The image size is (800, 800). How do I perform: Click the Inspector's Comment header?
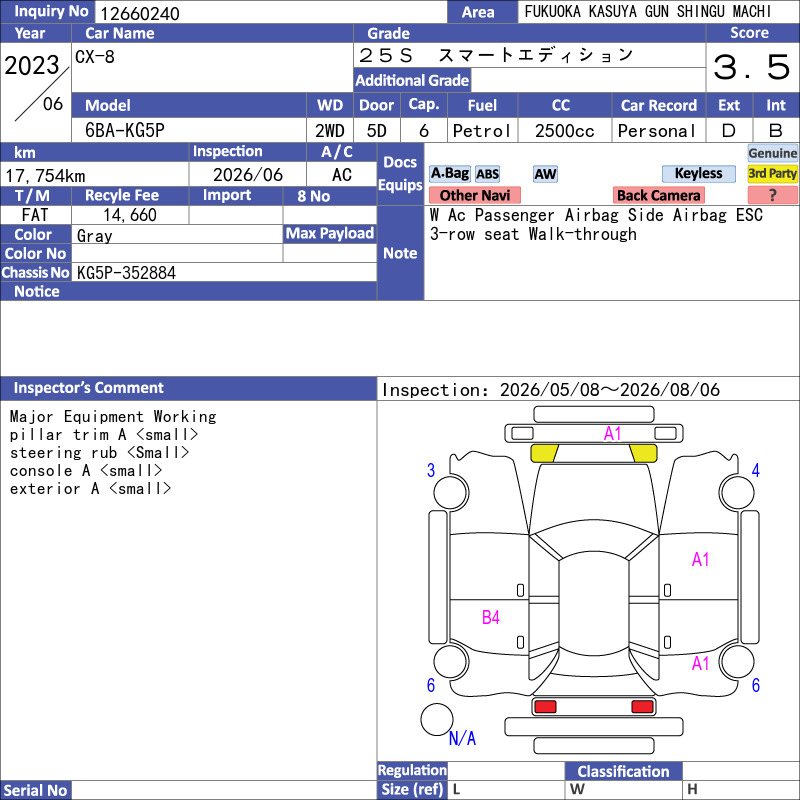[188, 388]
